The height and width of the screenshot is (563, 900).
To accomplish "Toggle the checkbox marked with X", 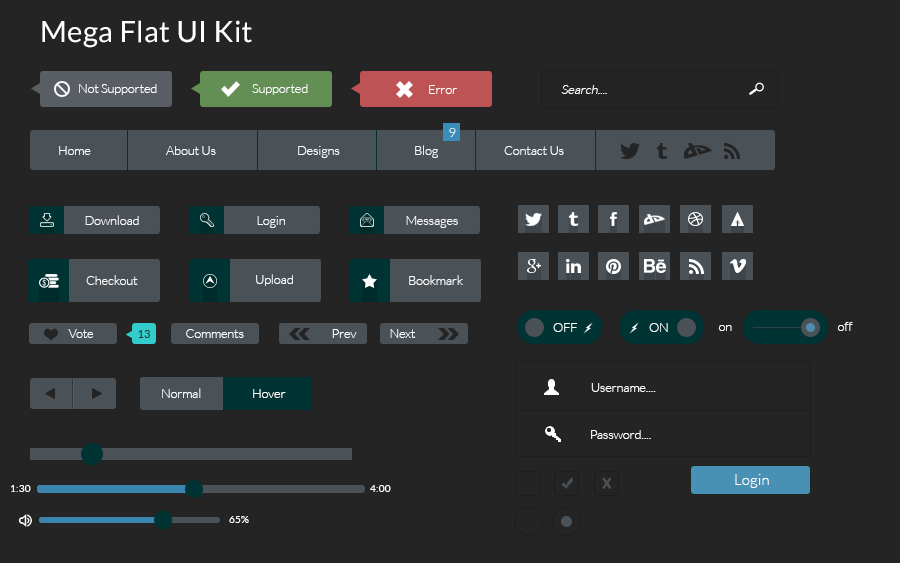I will click(x=606, y=483).
